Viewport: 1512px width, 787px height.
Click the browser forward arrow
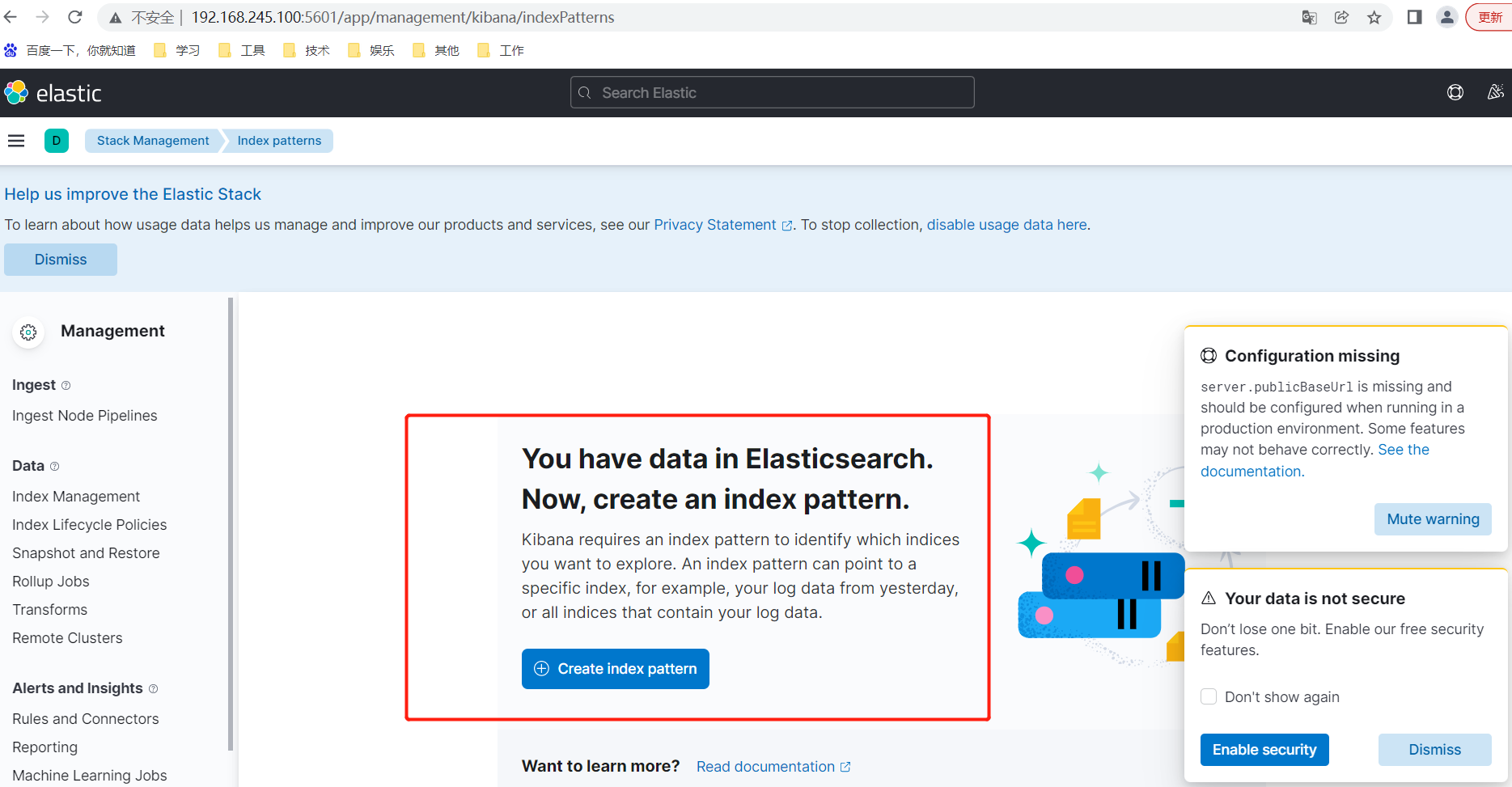point(43,17)
